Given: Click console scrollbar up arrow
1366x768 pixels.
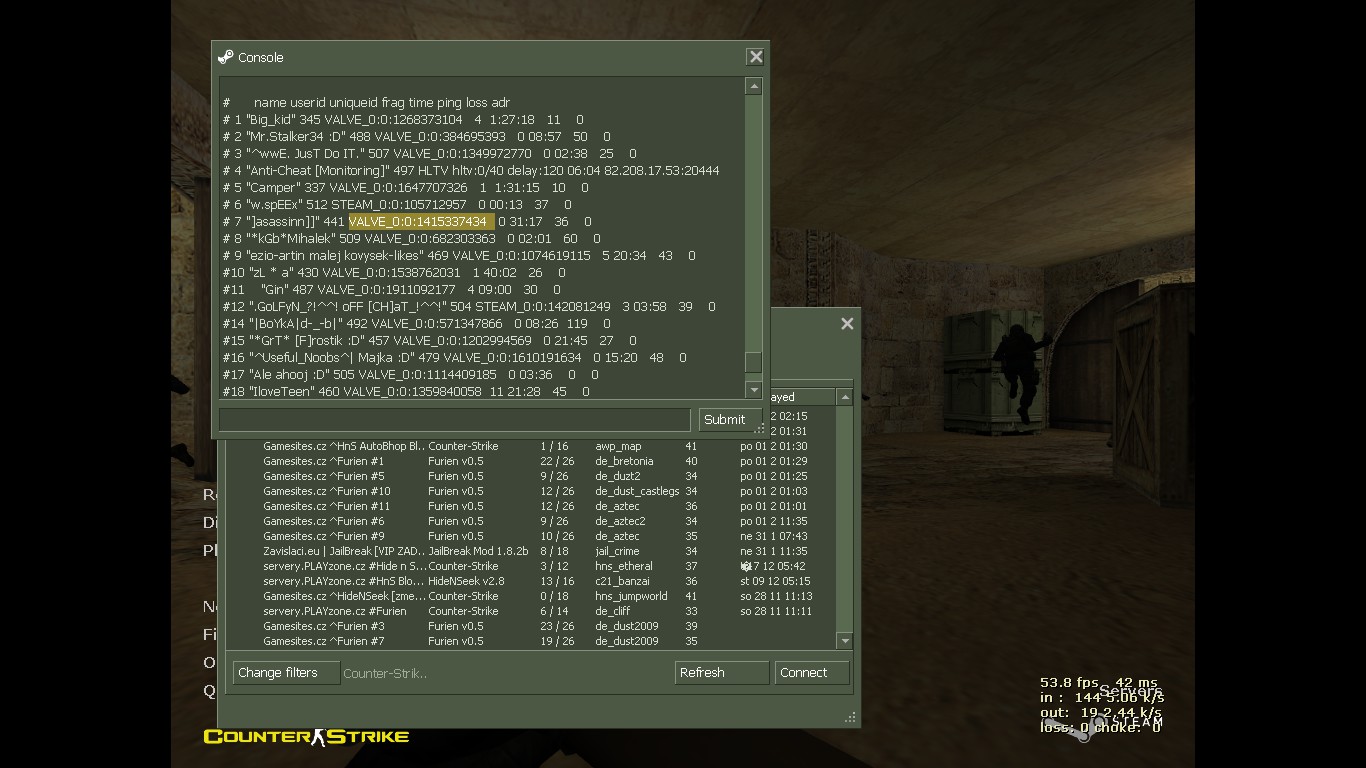Looking at the screenshot, I should [x=754, y=87].
